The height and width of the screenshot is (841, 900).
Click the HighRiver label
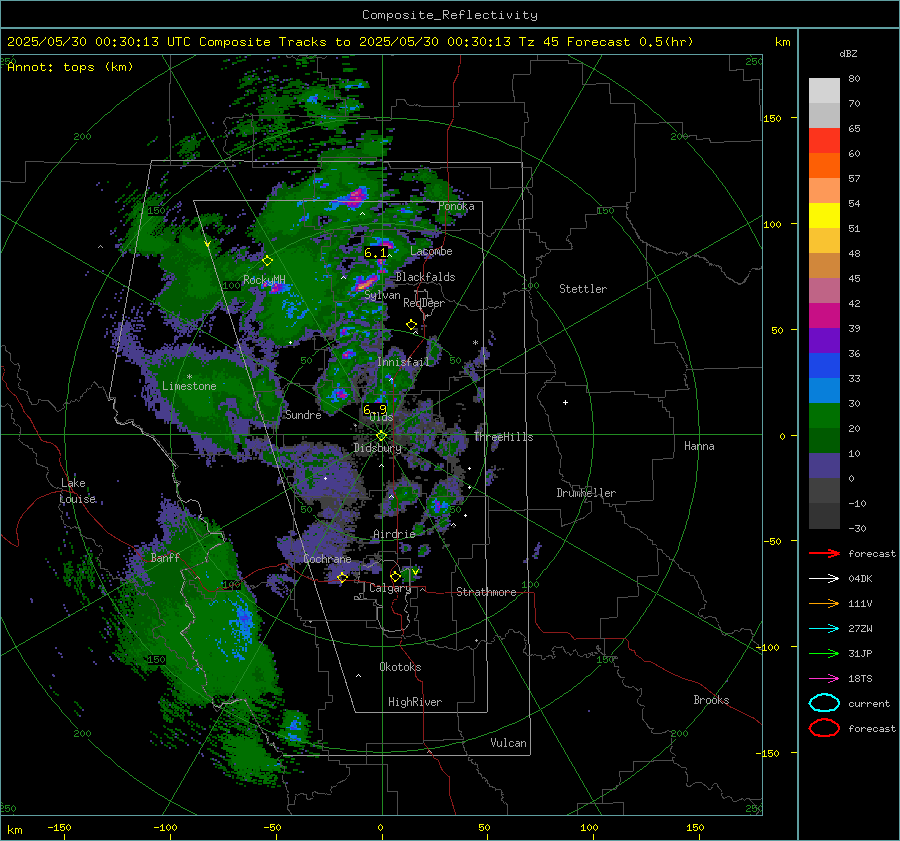tap(415, 702)
